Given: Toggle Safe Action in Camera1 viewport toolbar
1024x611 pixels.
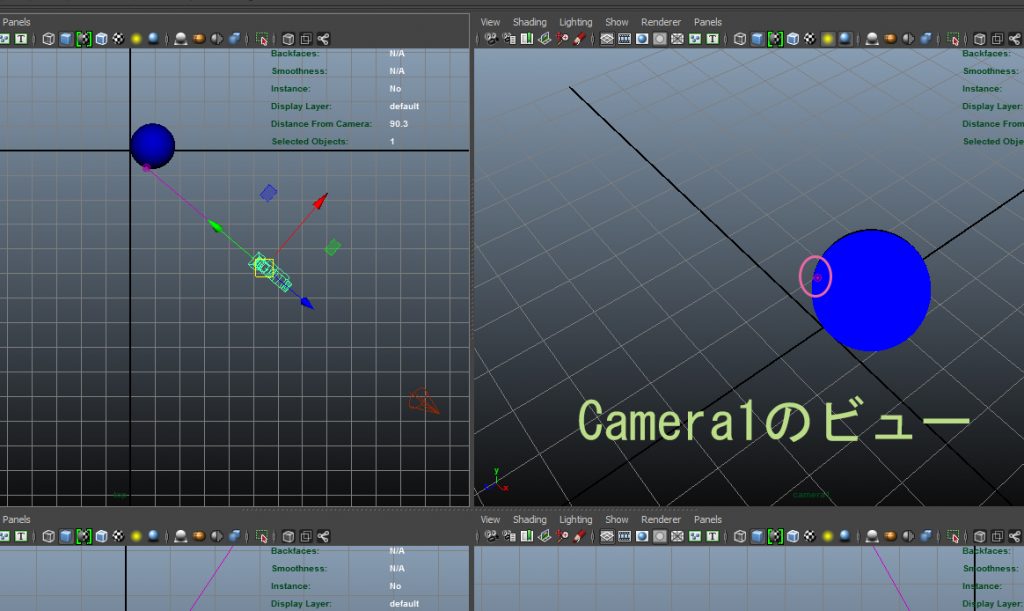Looking at the screenshot, I should pos(695,39).
